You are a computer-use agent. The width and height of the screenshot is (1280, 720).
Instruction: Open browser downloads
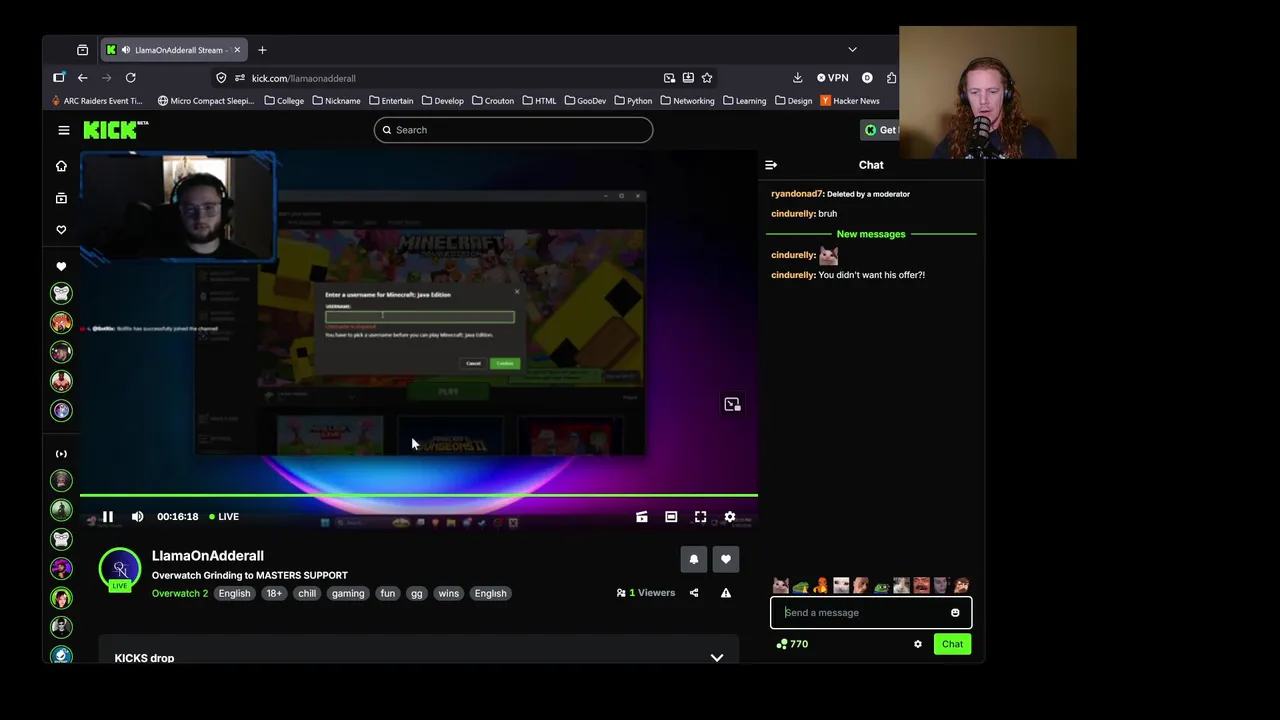797,78
